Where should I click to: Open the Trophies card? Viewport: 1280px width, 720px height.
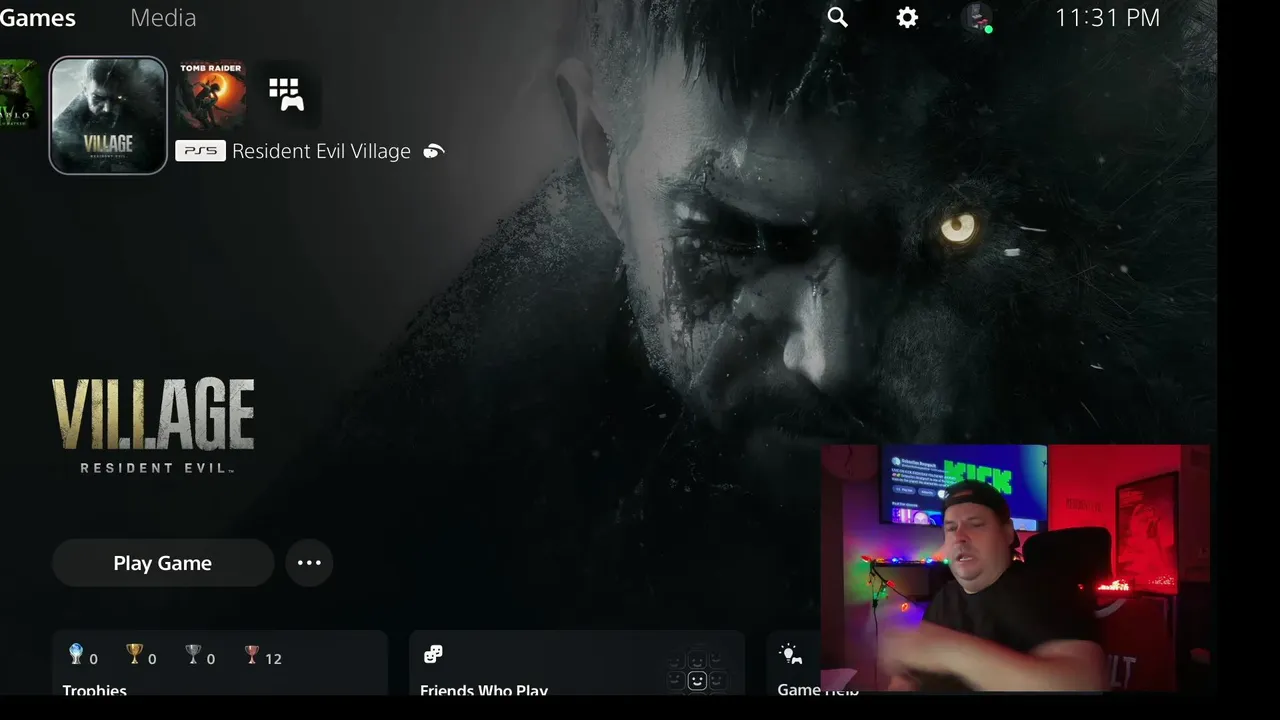[220, 663]
